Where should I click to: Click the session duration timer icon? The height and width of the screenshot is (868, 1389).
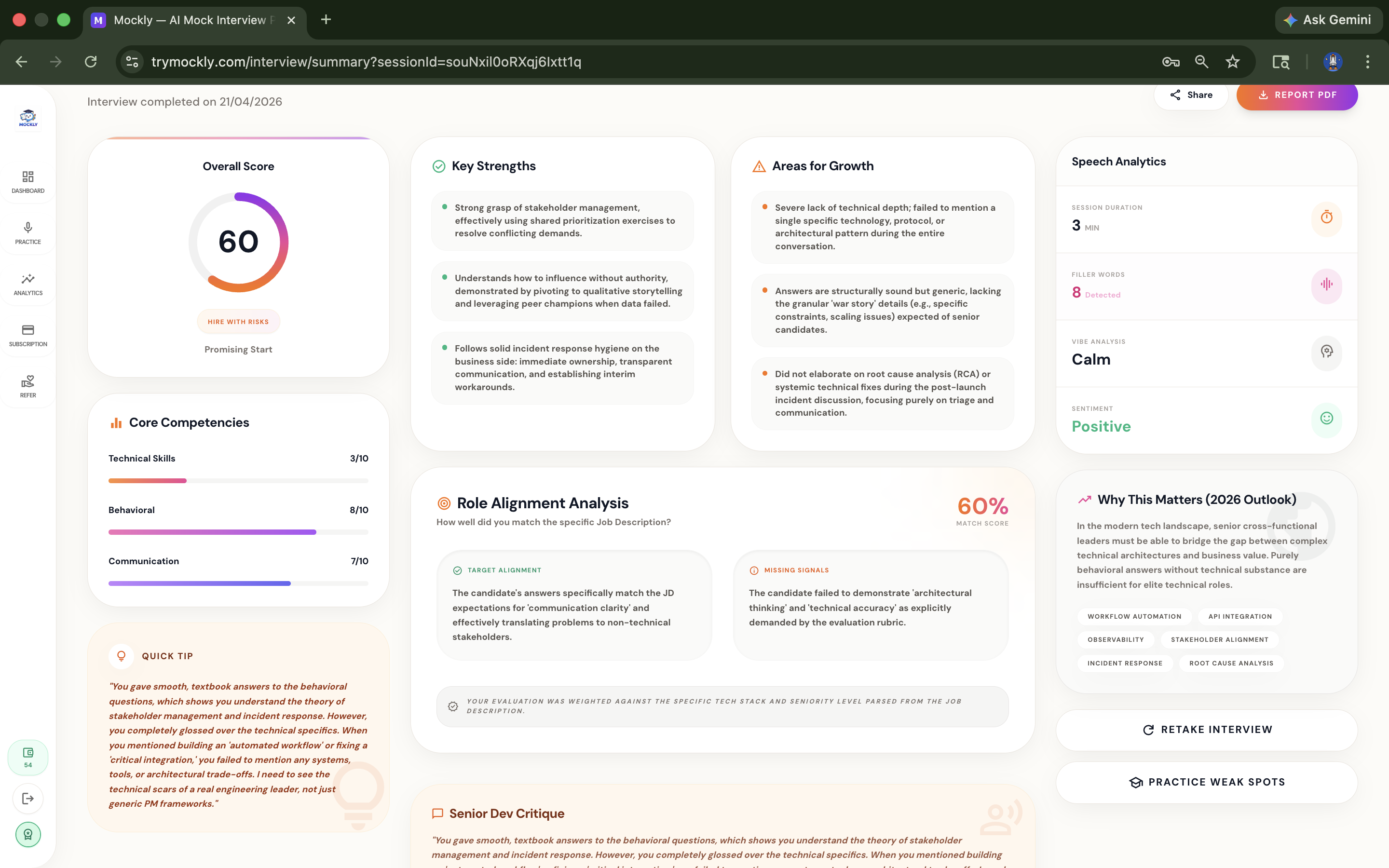click(x=1326, y=217)
